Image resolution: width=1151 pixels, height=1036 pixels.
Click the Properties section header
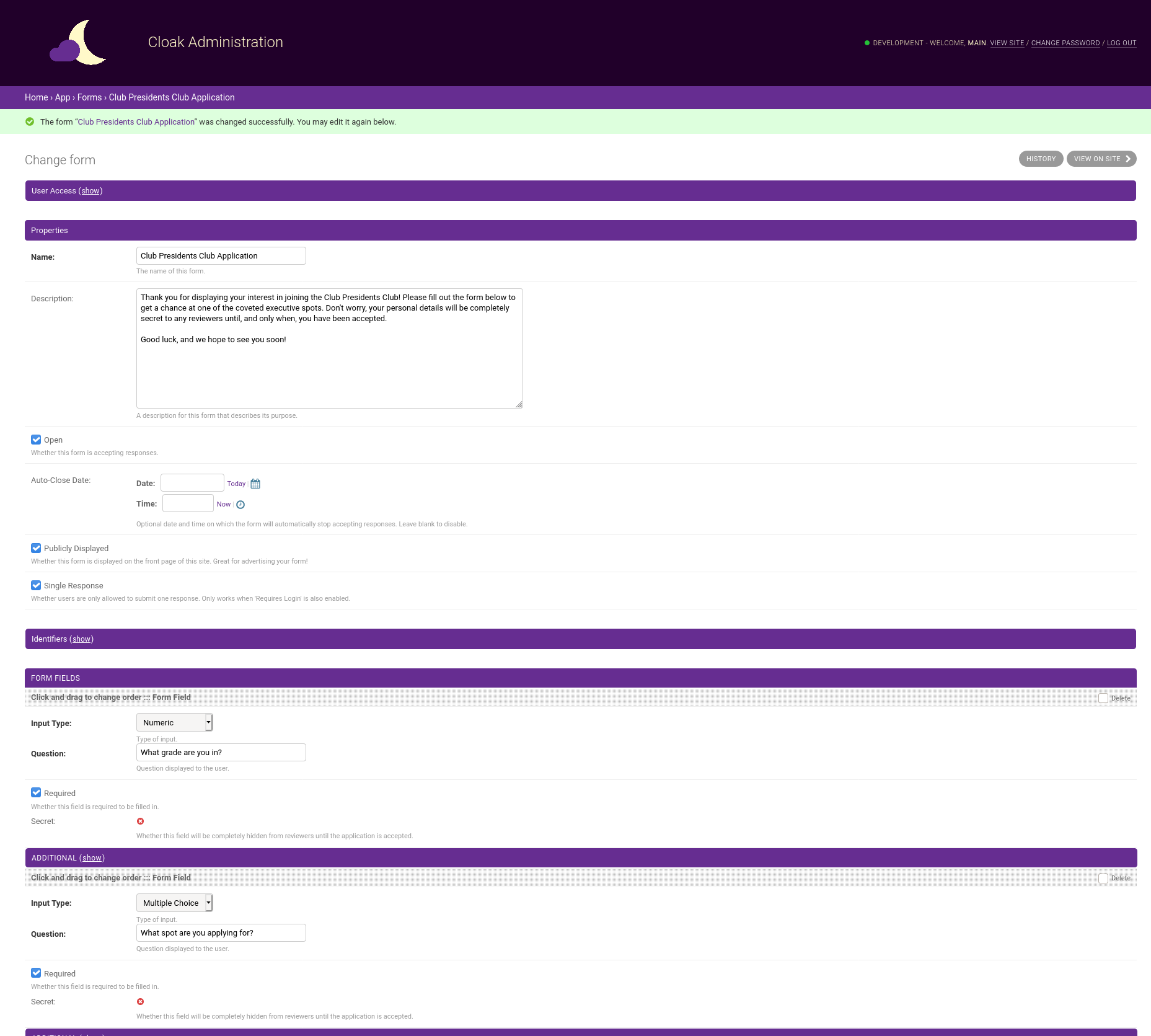pos(581,230)
